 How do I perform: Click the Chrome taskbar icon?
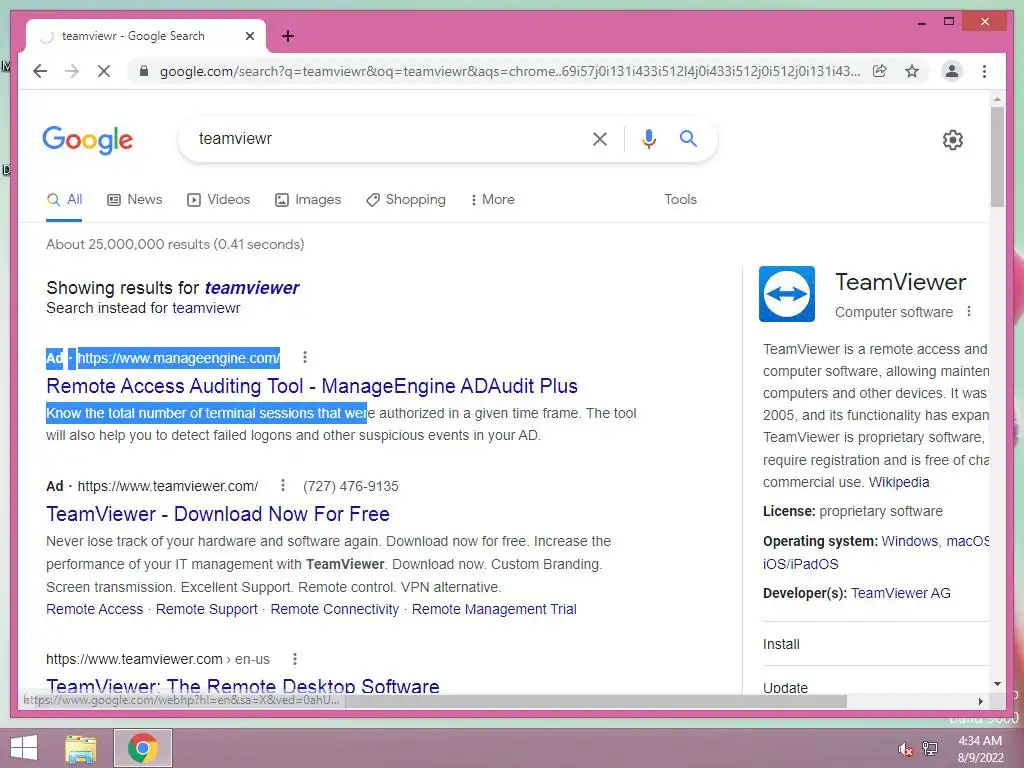143,748
